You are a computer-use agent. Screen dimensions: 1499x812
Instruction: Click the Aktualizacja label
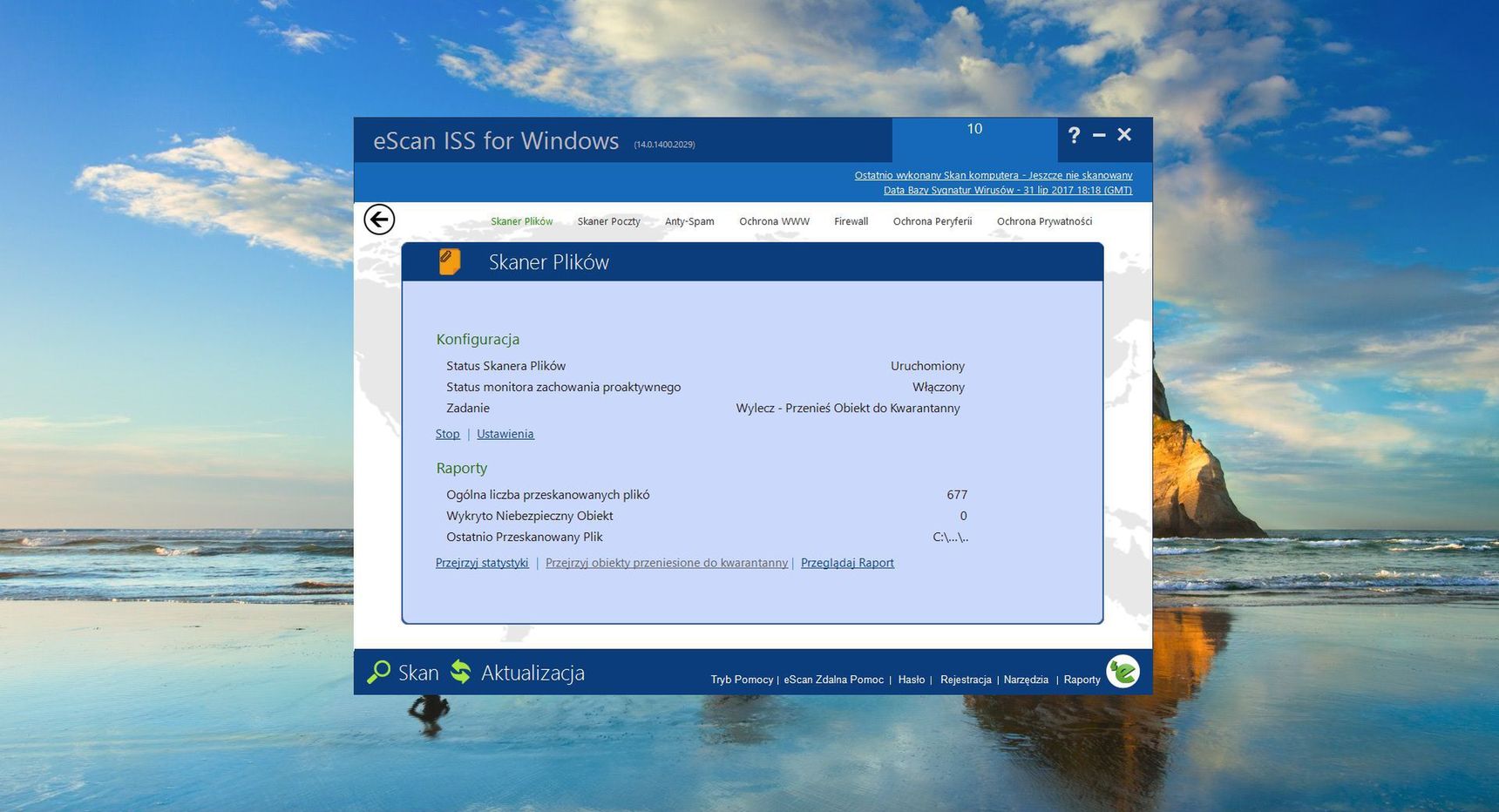click(x=532, y=673)
